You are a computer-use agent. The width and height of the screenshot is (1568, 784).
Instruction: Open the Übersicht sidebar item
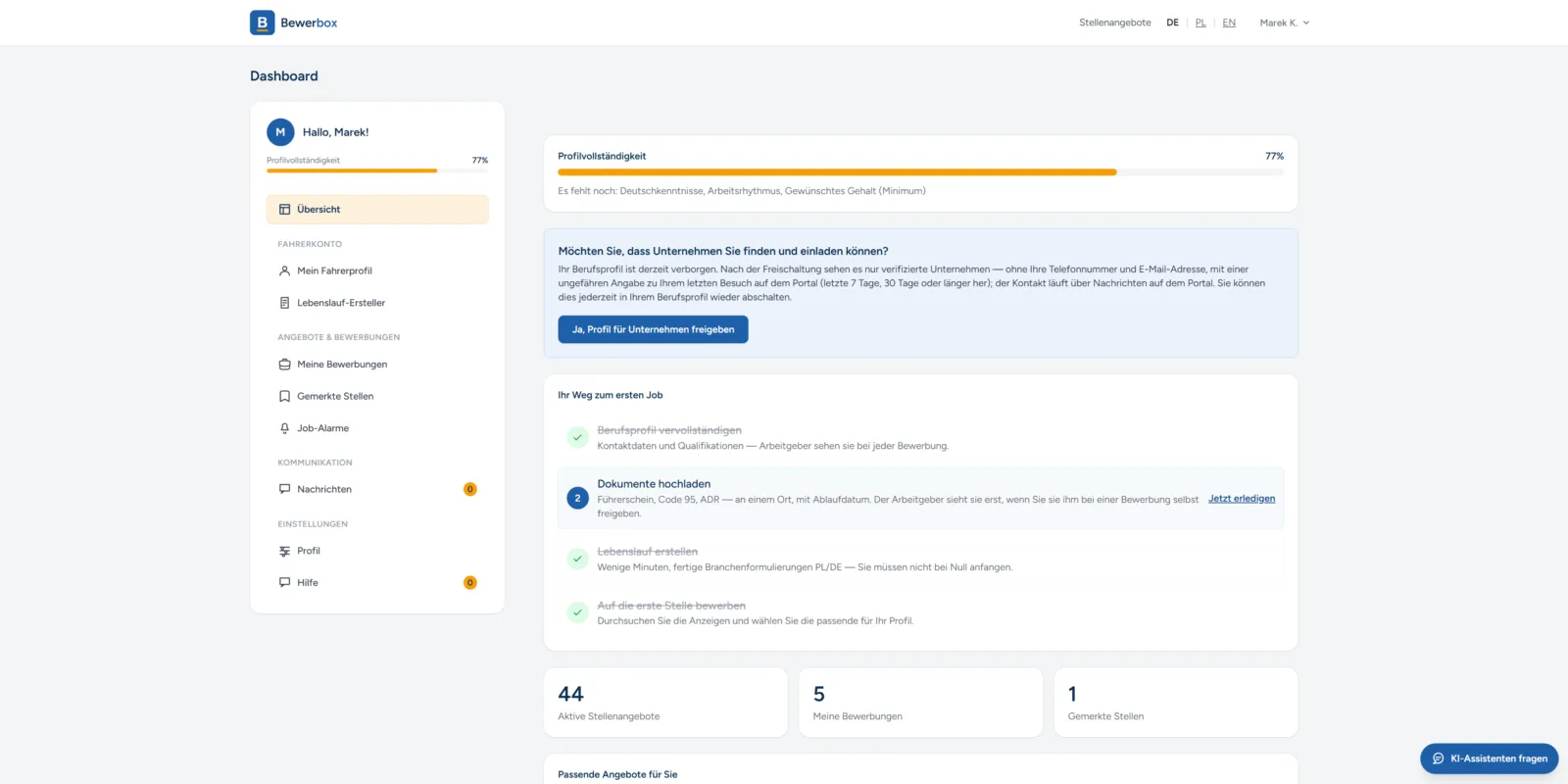[377, 210]
